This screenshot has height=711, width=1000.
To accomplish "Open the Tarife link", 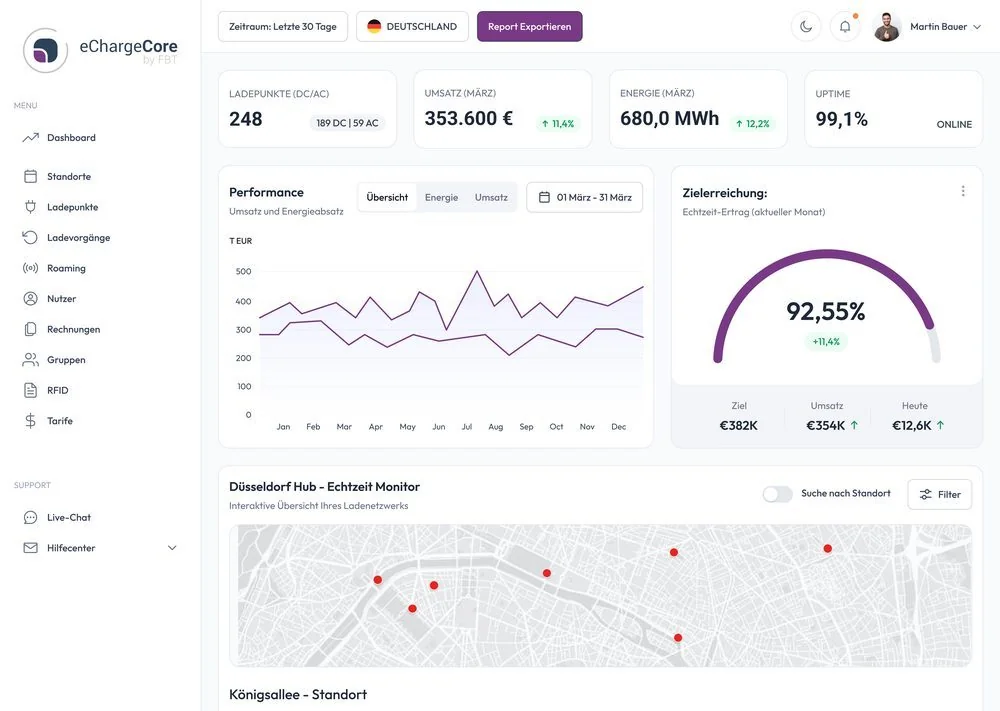I will (60, 421).
